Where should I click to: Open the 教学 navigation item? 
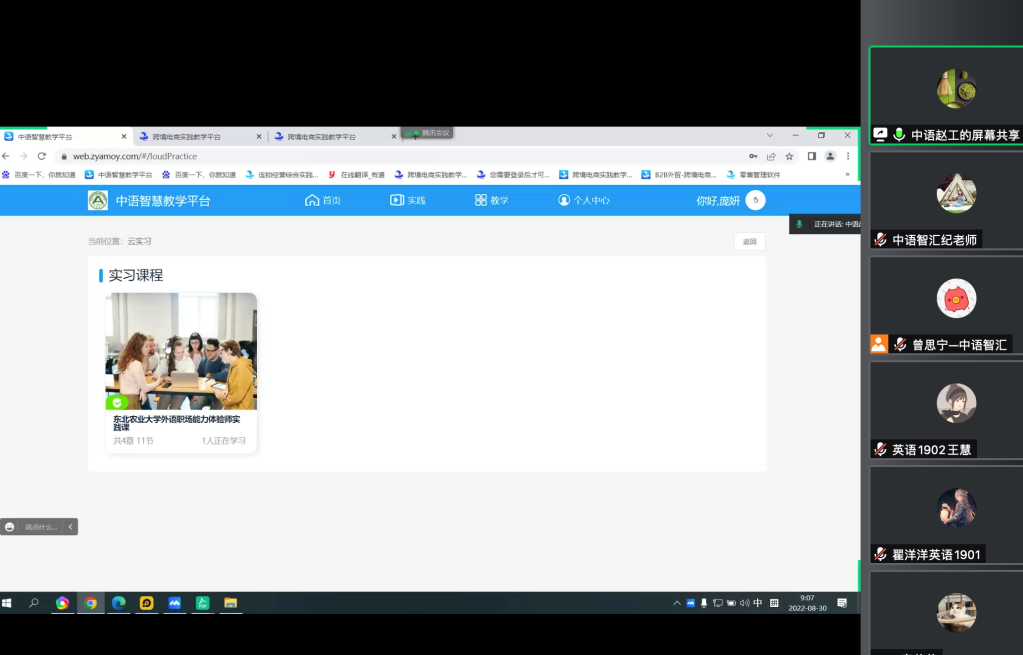coord(492,200)
